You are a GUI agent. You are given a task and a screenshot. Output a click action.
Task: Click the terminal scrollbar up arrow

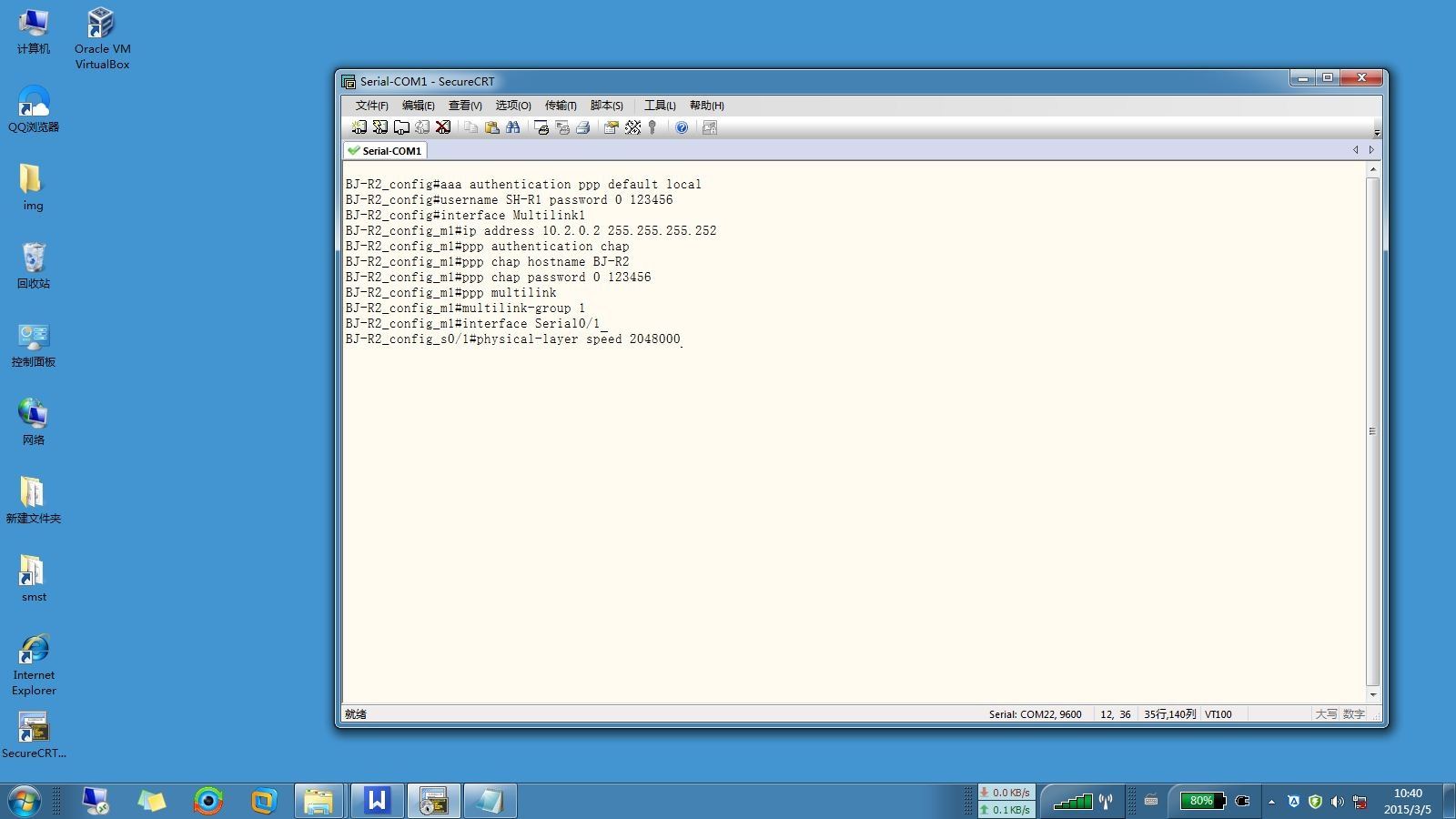click(1373, 170)
